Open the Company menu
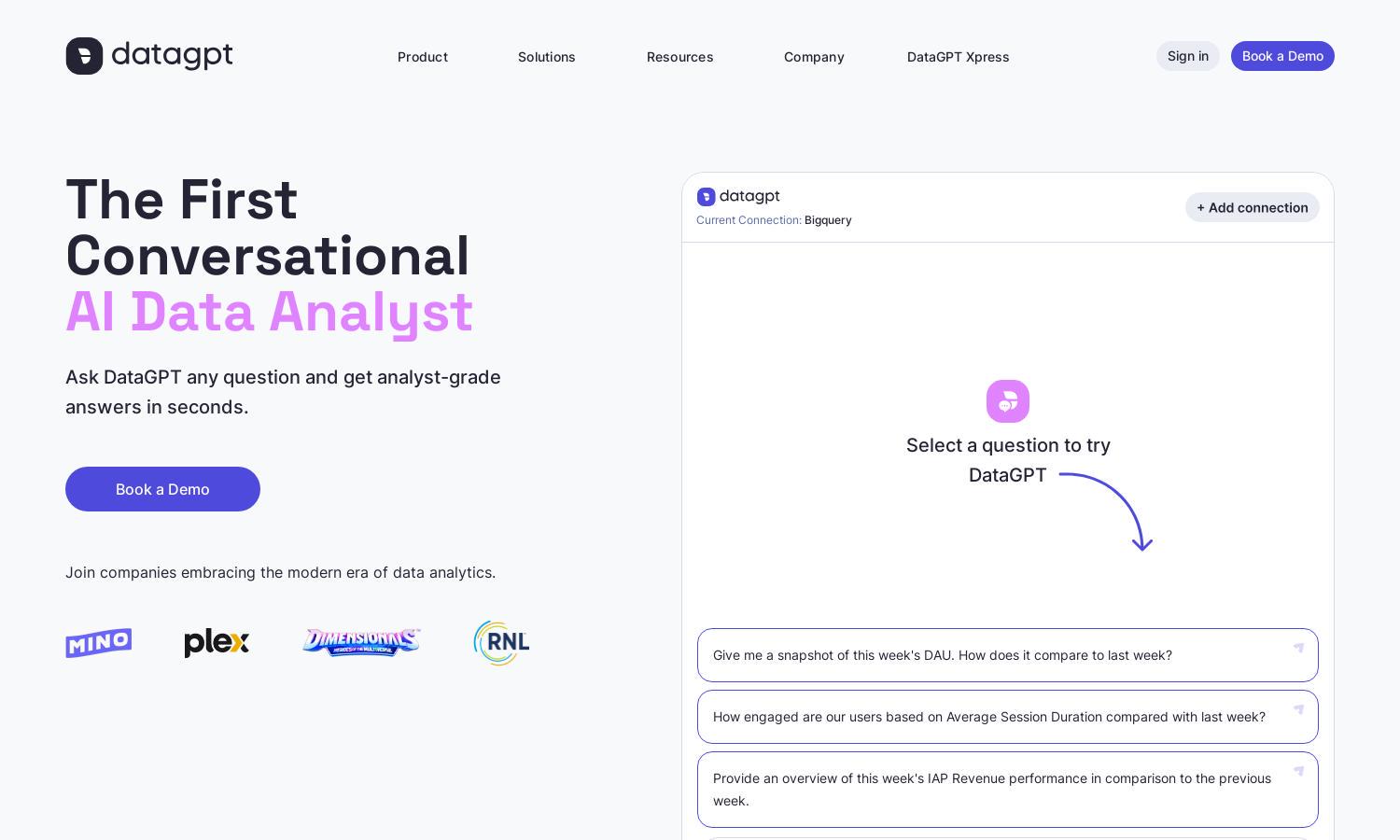 point(814,57)
